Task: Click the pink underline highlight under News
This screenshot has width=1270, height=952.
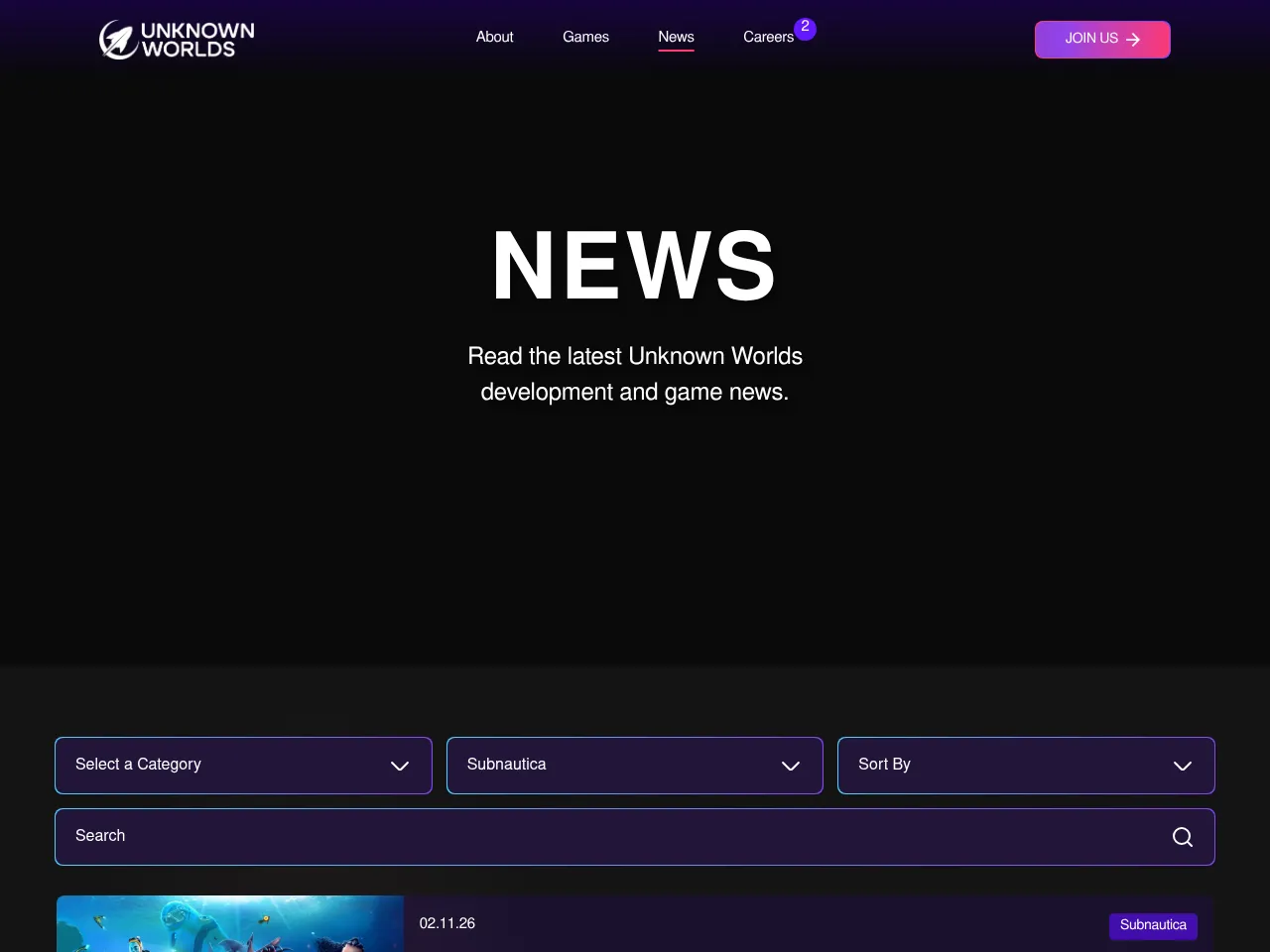Action: pyautogui.click(x=676, y=52)
